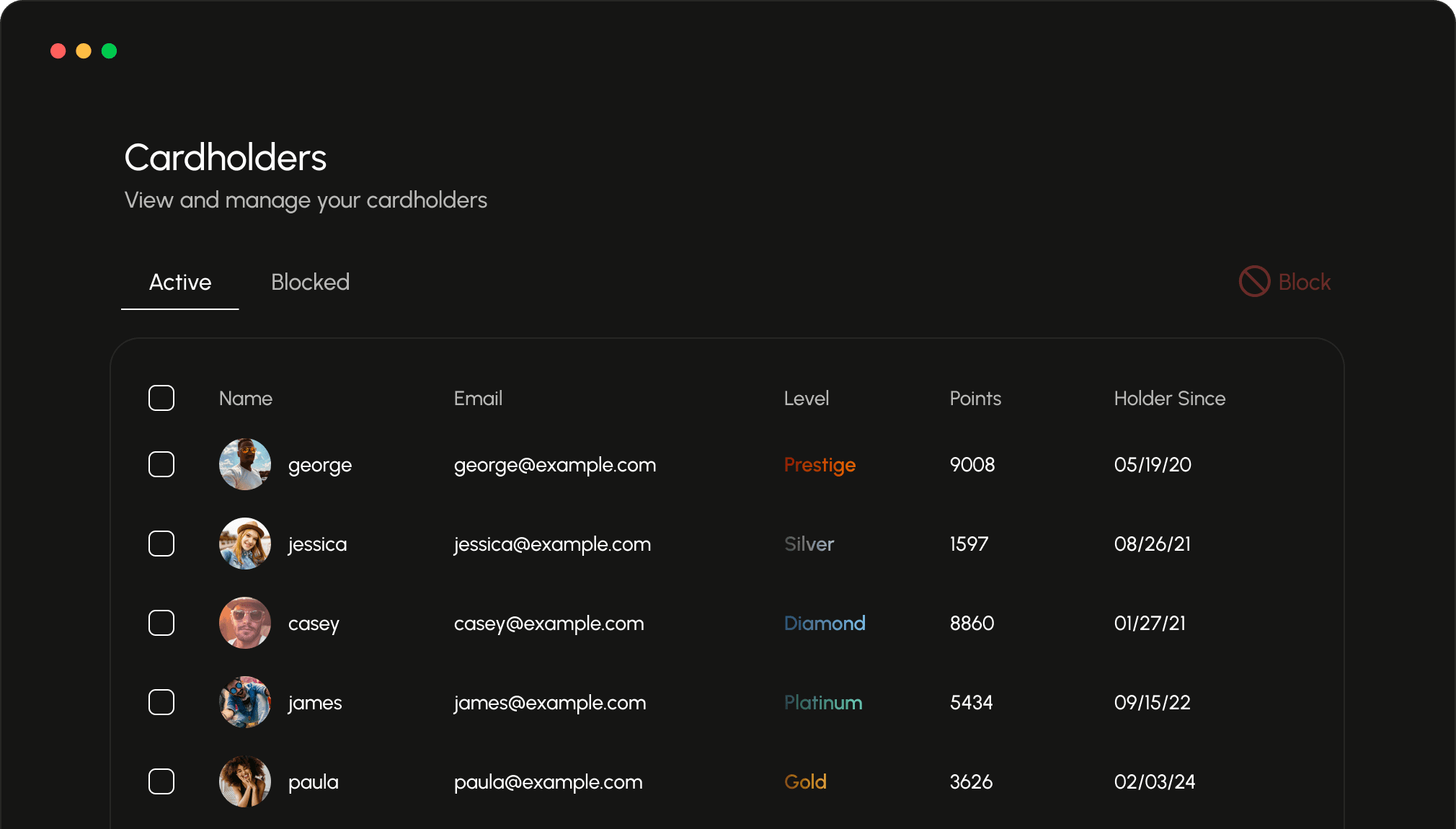Click points value 3626
This screenshot has width=1456, height=829.
(971, 781)
